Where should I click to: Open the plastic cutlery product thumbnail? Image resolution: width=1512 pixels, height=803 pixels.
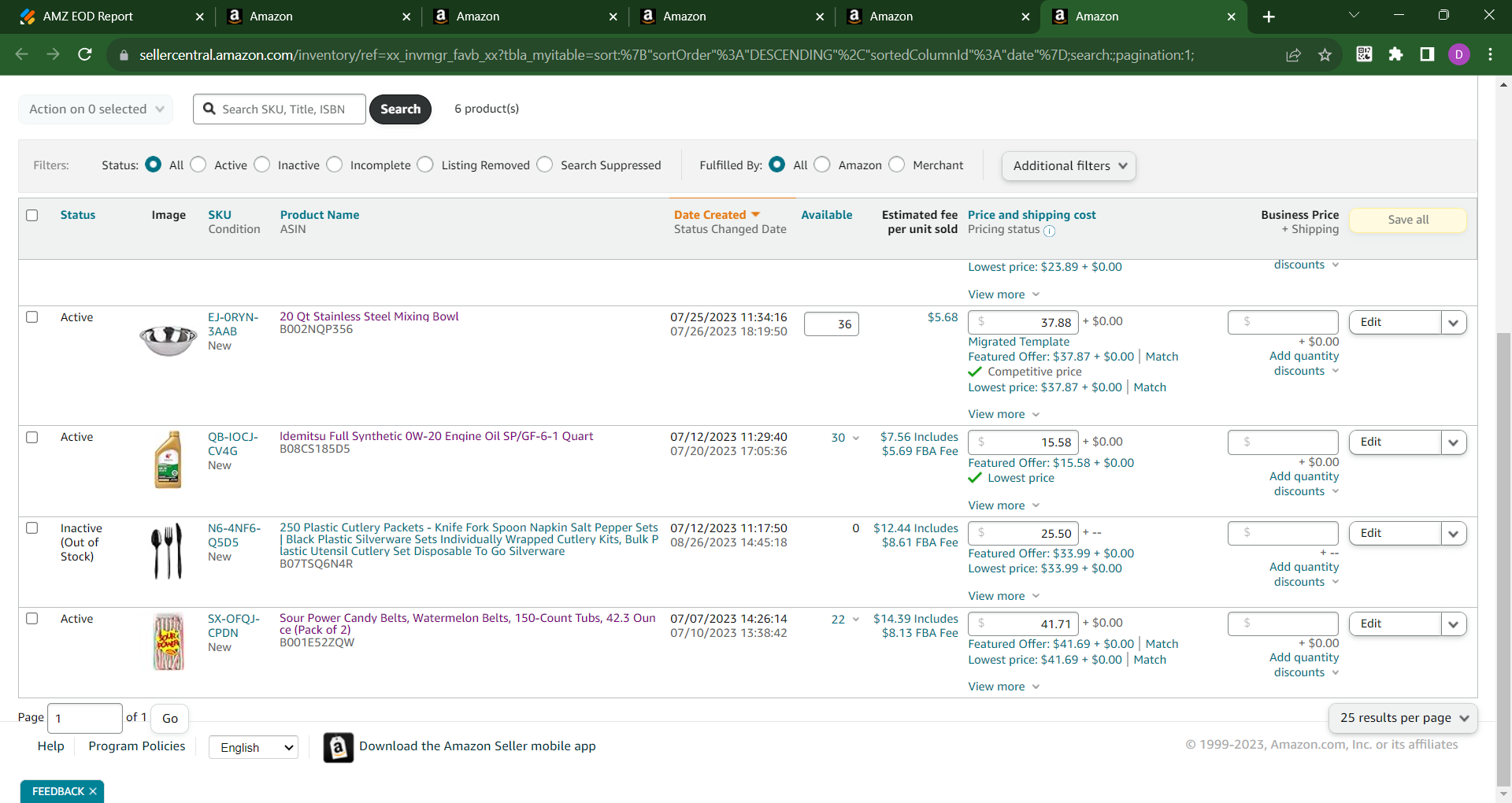167,551
